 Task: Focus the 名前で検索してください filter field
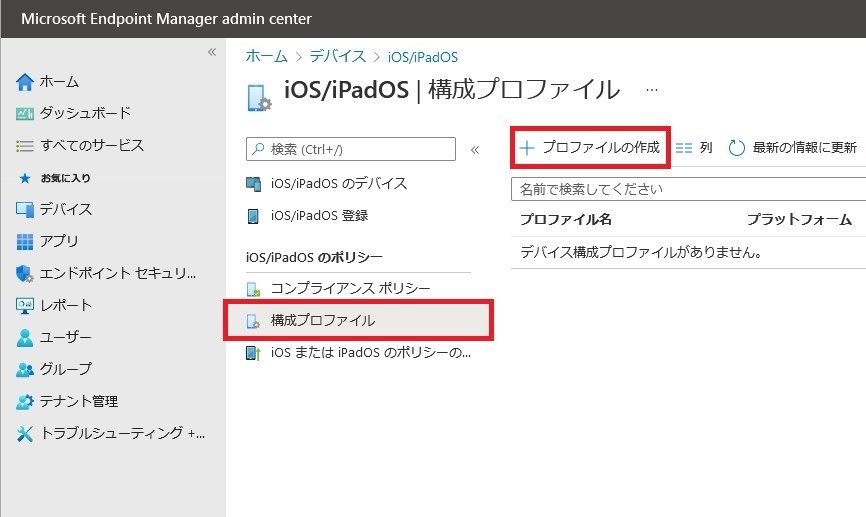pos(688,189)
